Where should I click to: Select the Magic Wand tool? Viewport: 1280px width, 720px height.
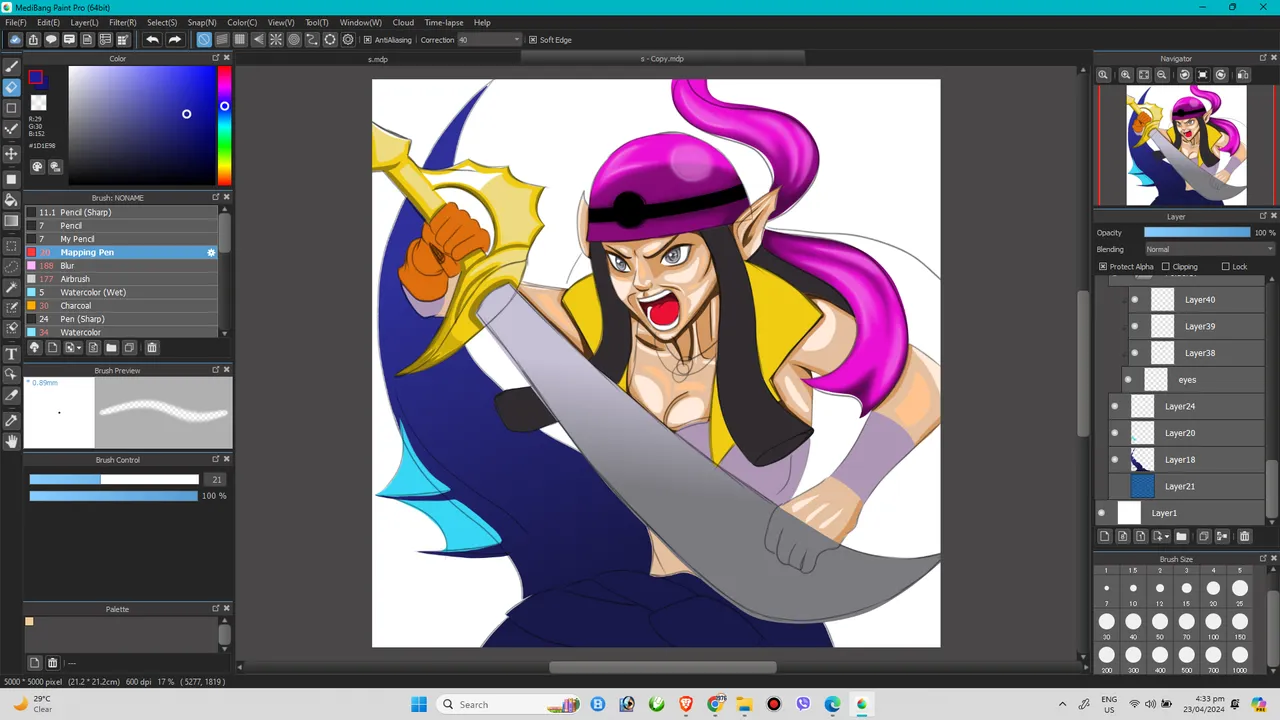pos(12,287)
